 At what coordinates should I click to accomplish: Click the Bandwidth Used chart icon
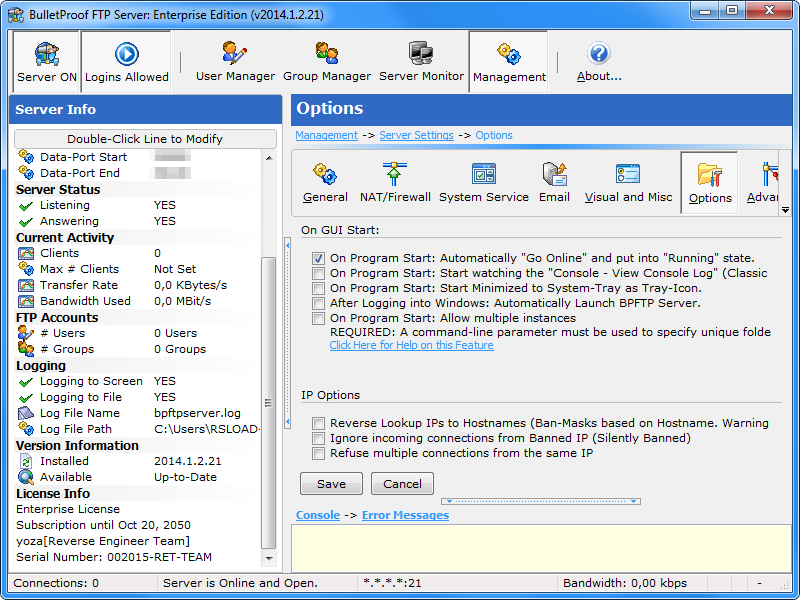(x=26, y=301)
